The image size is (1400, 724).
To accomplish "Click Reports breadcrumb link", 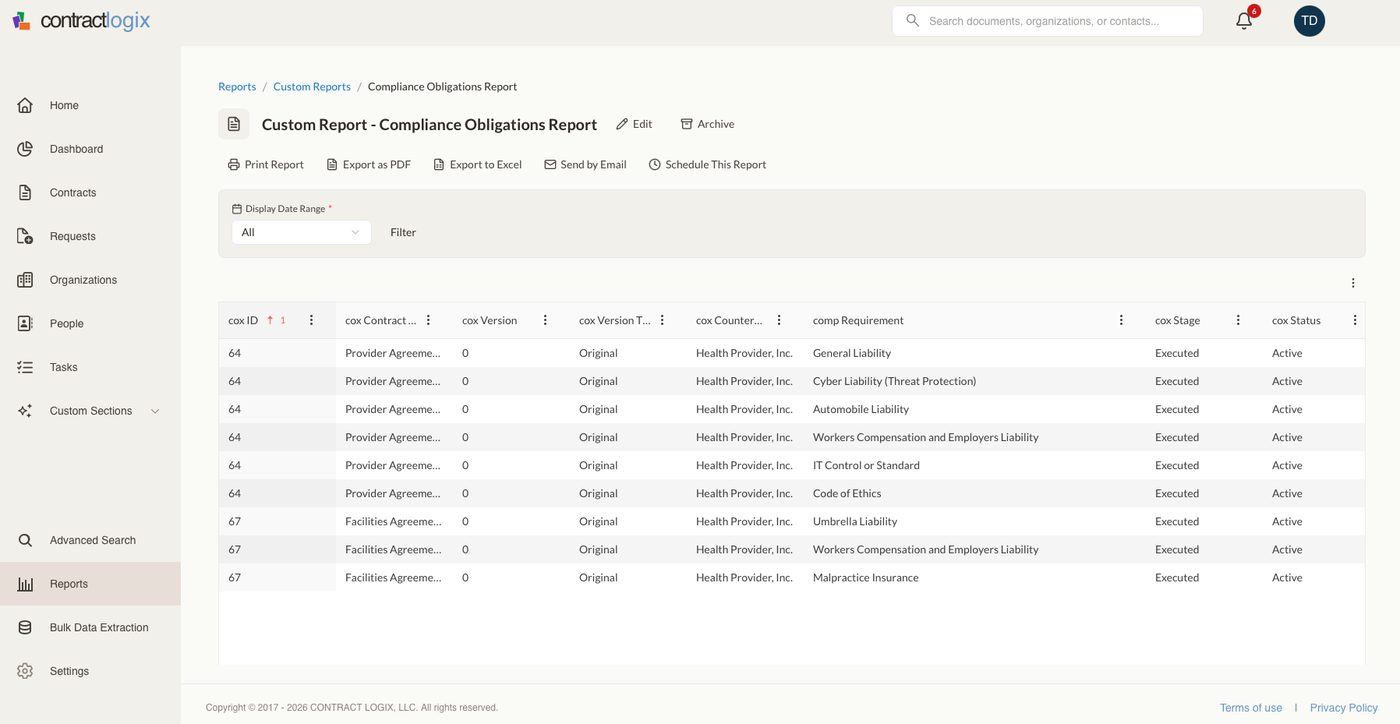I will click(237, 87).
